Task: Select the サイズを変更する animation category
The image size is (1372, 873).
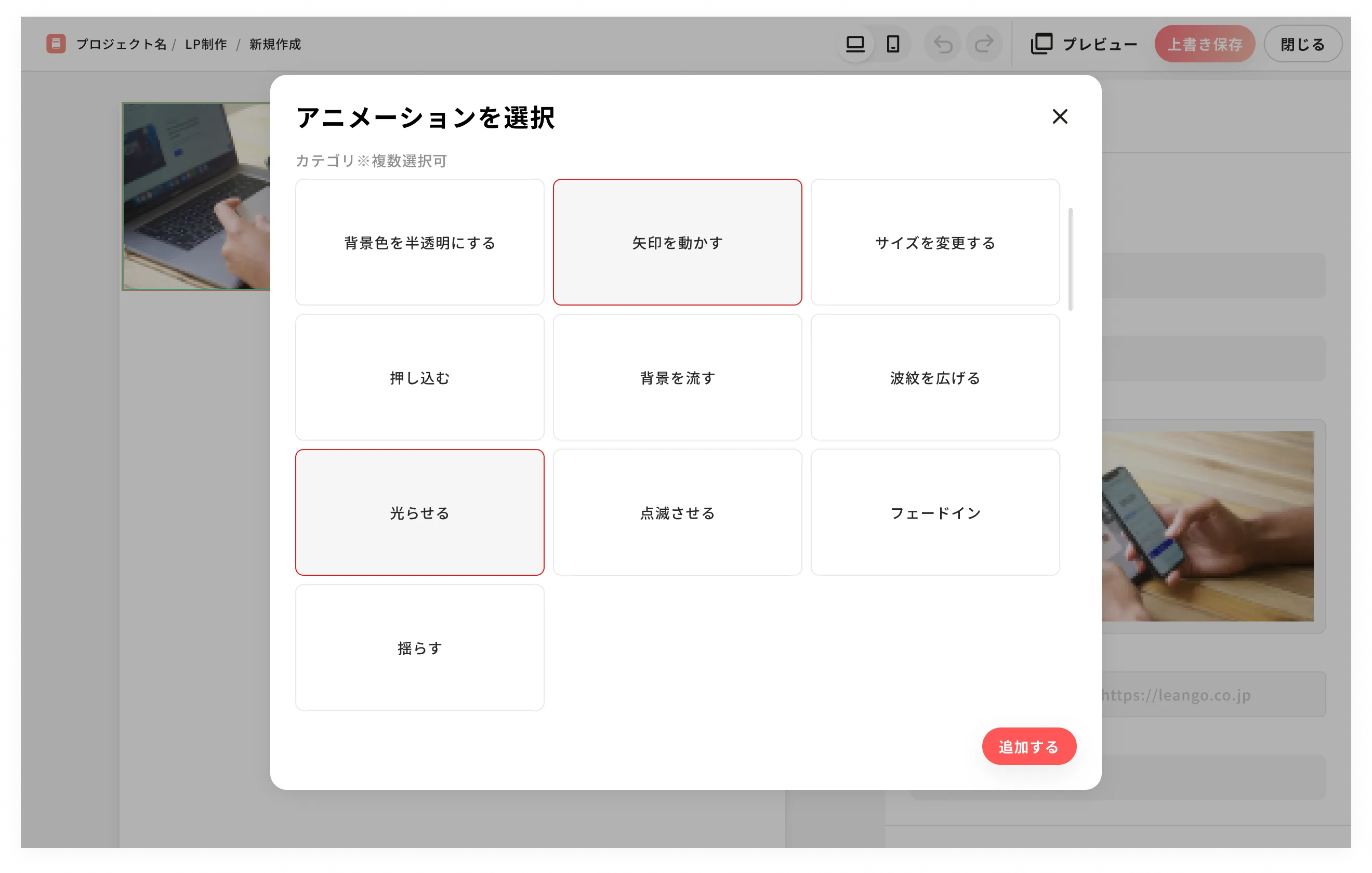Action: click(x=934, y=242)
